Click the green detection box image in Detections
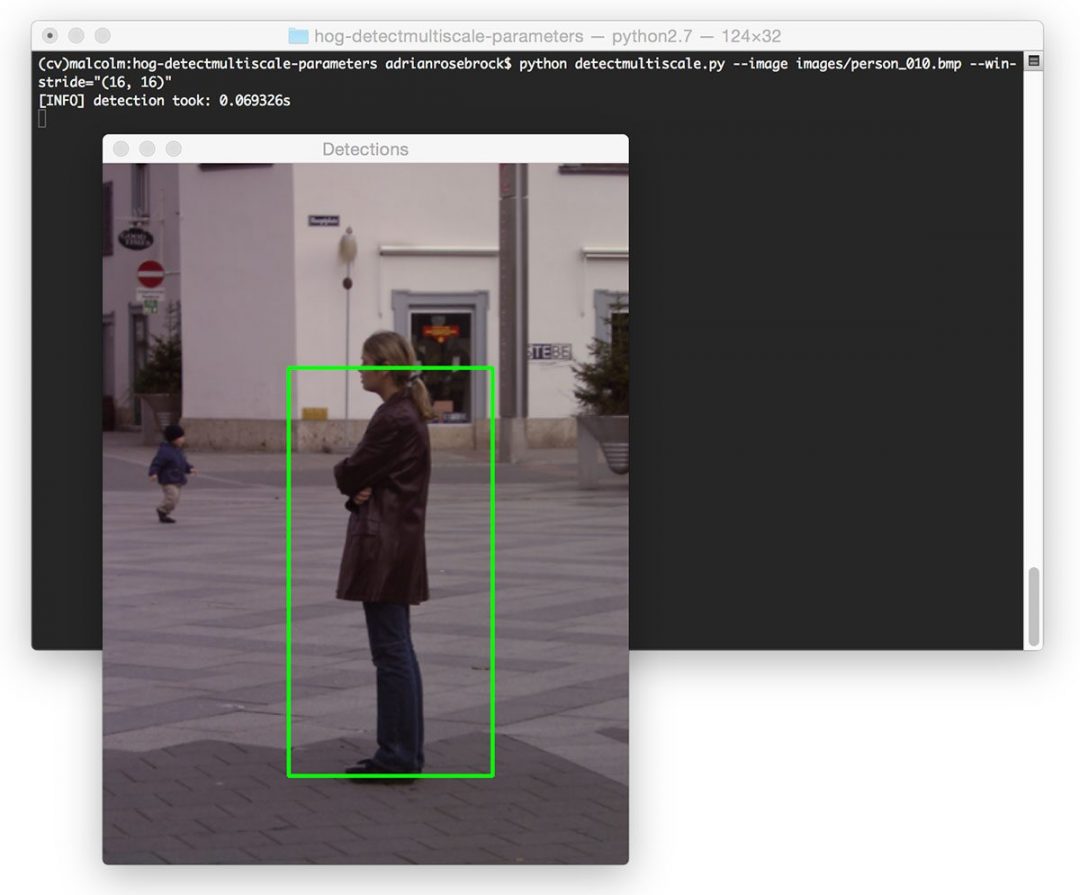 [x=391, y=572]
